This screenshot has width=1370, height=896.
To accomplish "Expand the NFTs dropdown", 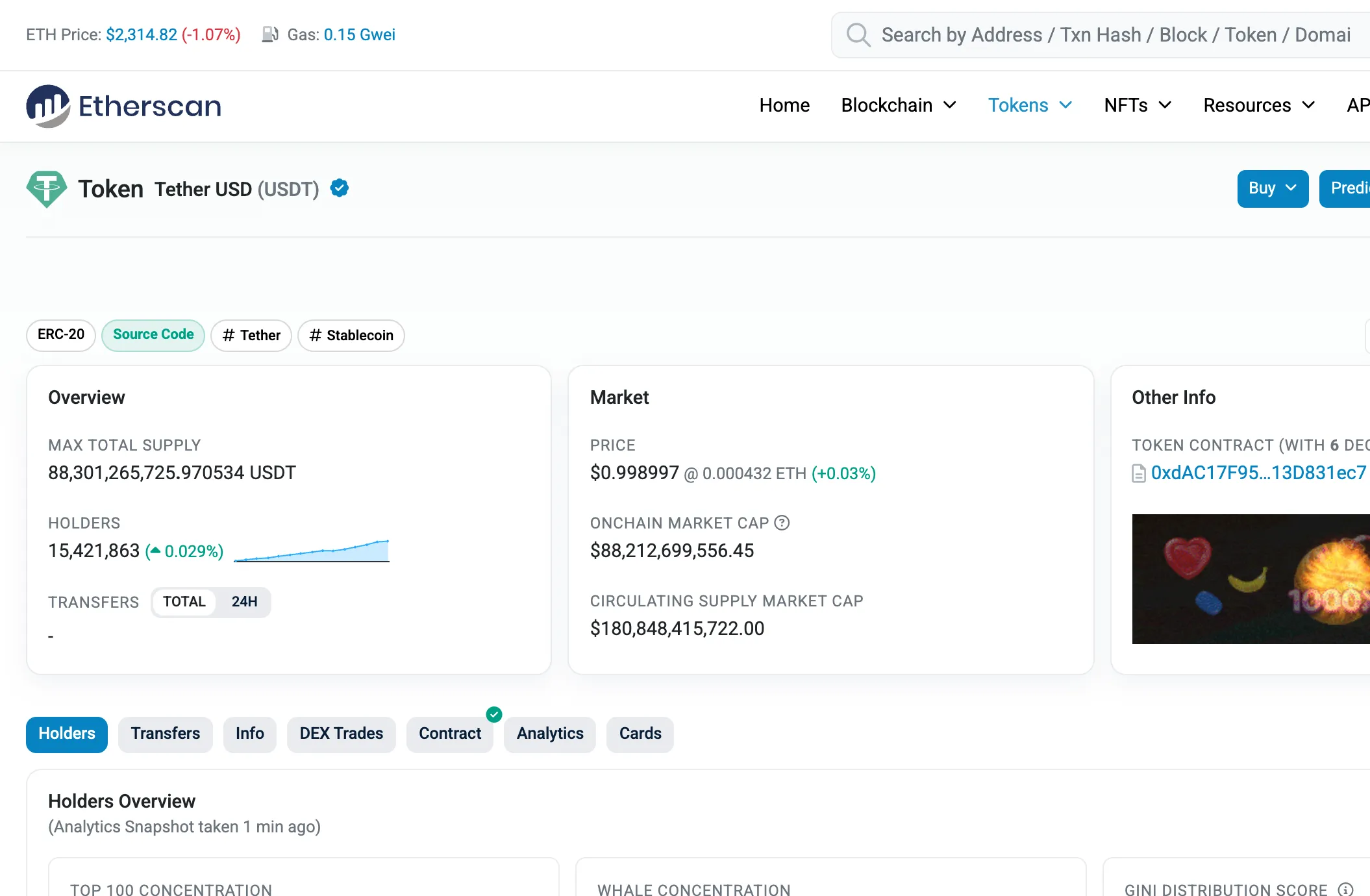I will 1138,105.
